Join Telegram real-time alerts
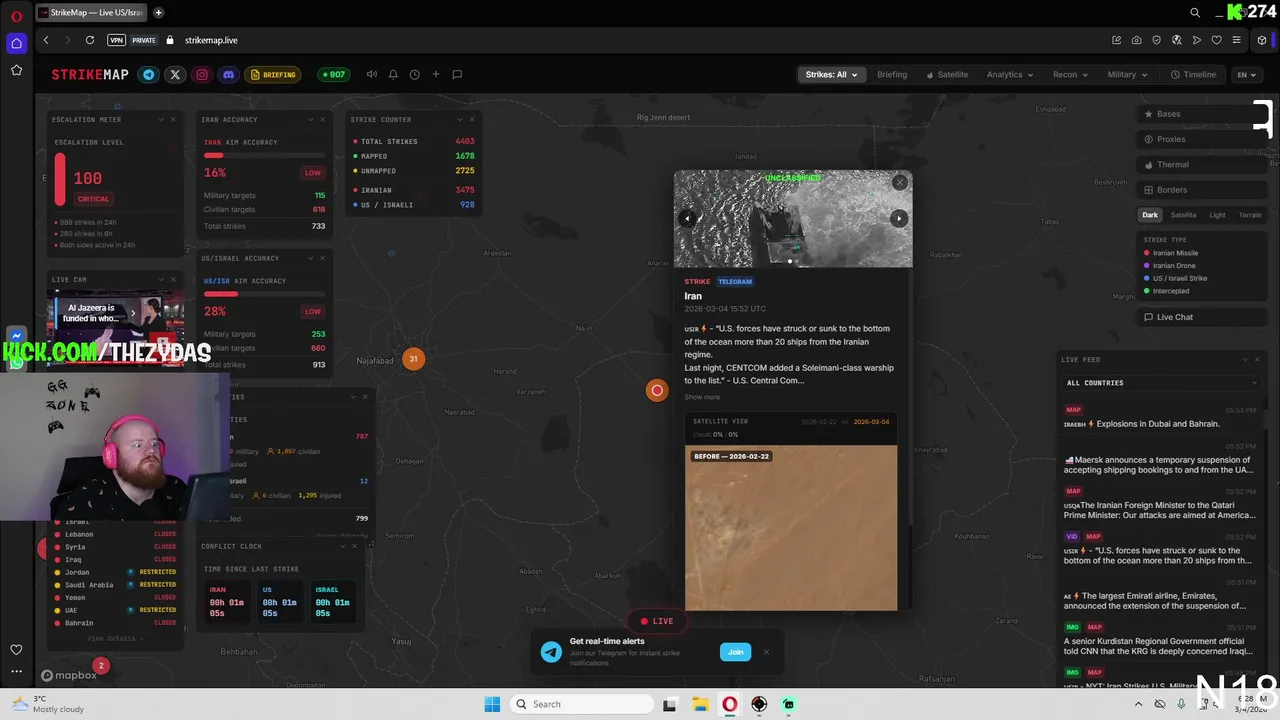Image resolution: width=1280 pixels, height=720 pixels. [x=735, y=652]
